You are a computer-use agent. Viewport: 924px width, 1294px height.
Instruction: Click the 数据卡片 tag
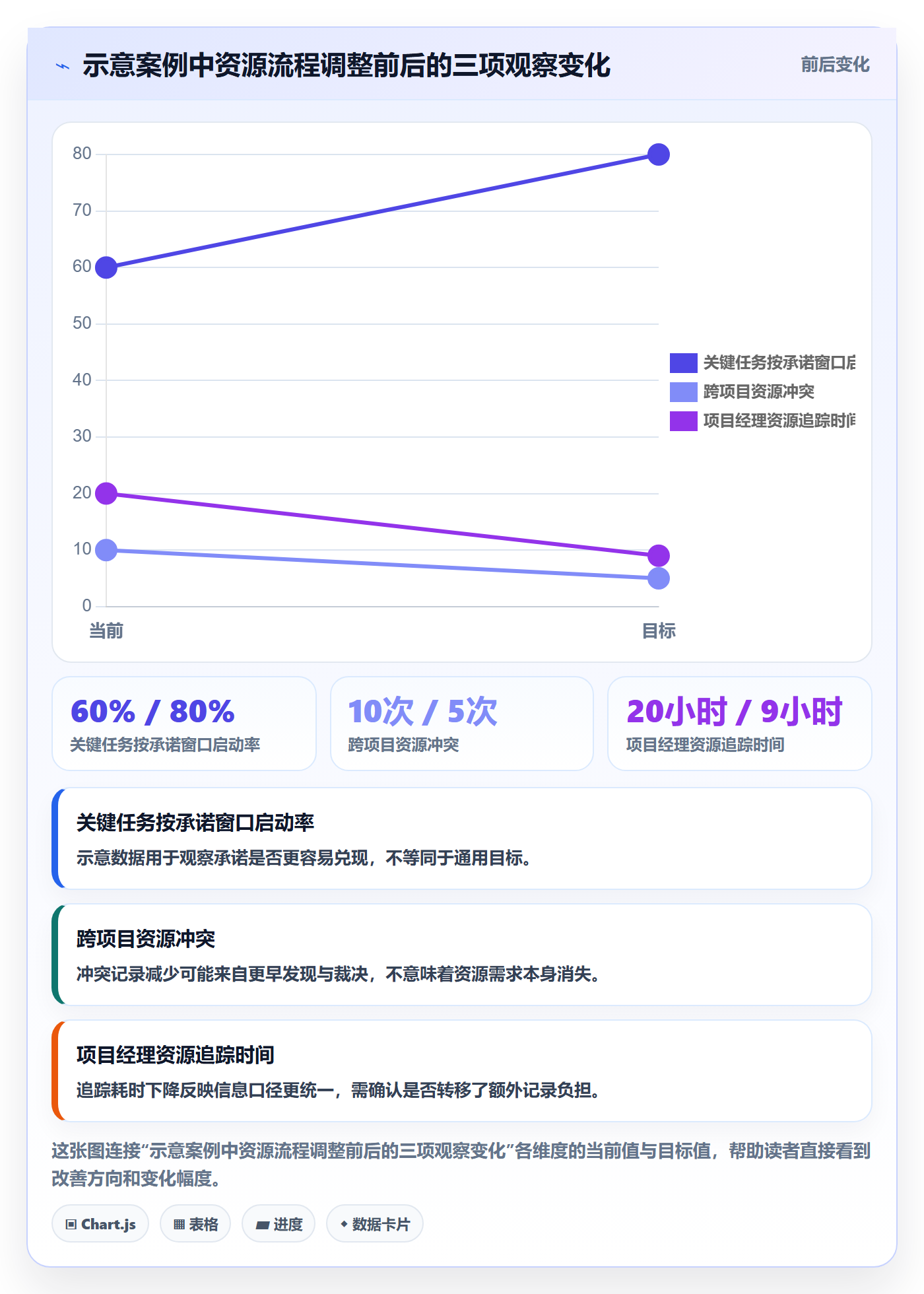click(x=375, y=1223)
